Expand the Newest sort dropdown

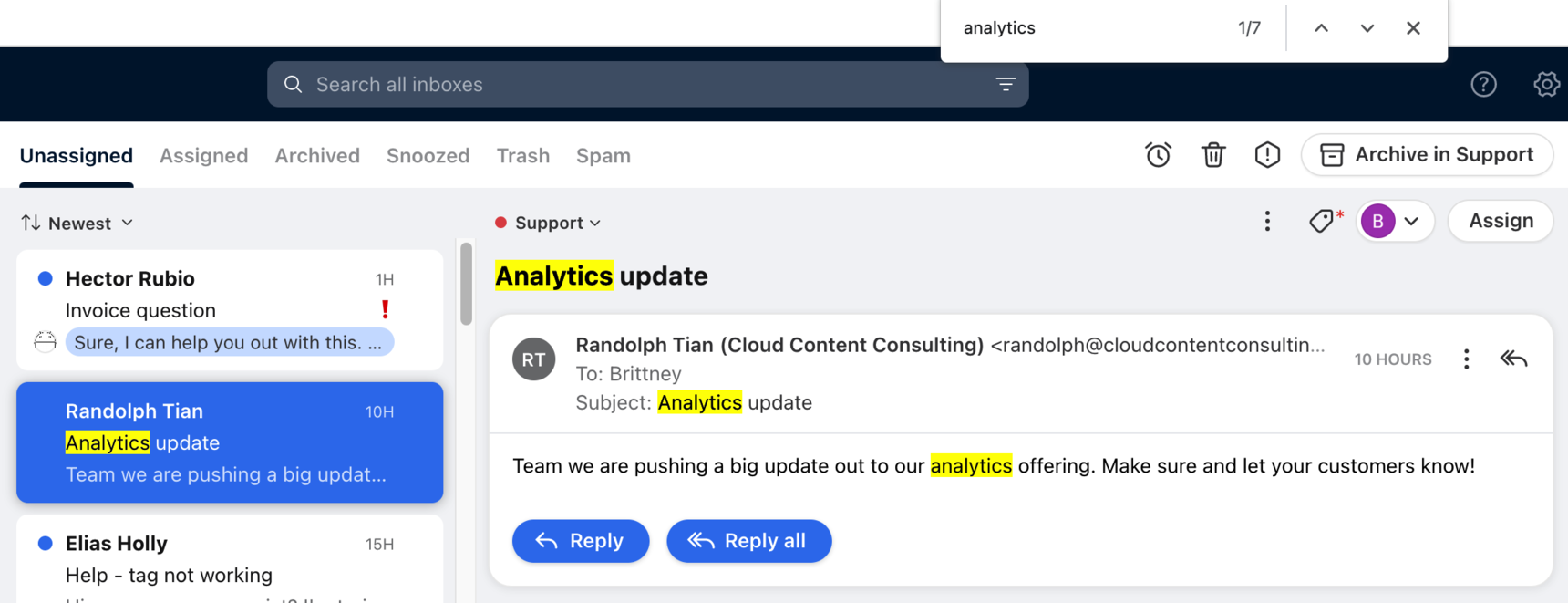pyautogui.click(x=77, y=223)
